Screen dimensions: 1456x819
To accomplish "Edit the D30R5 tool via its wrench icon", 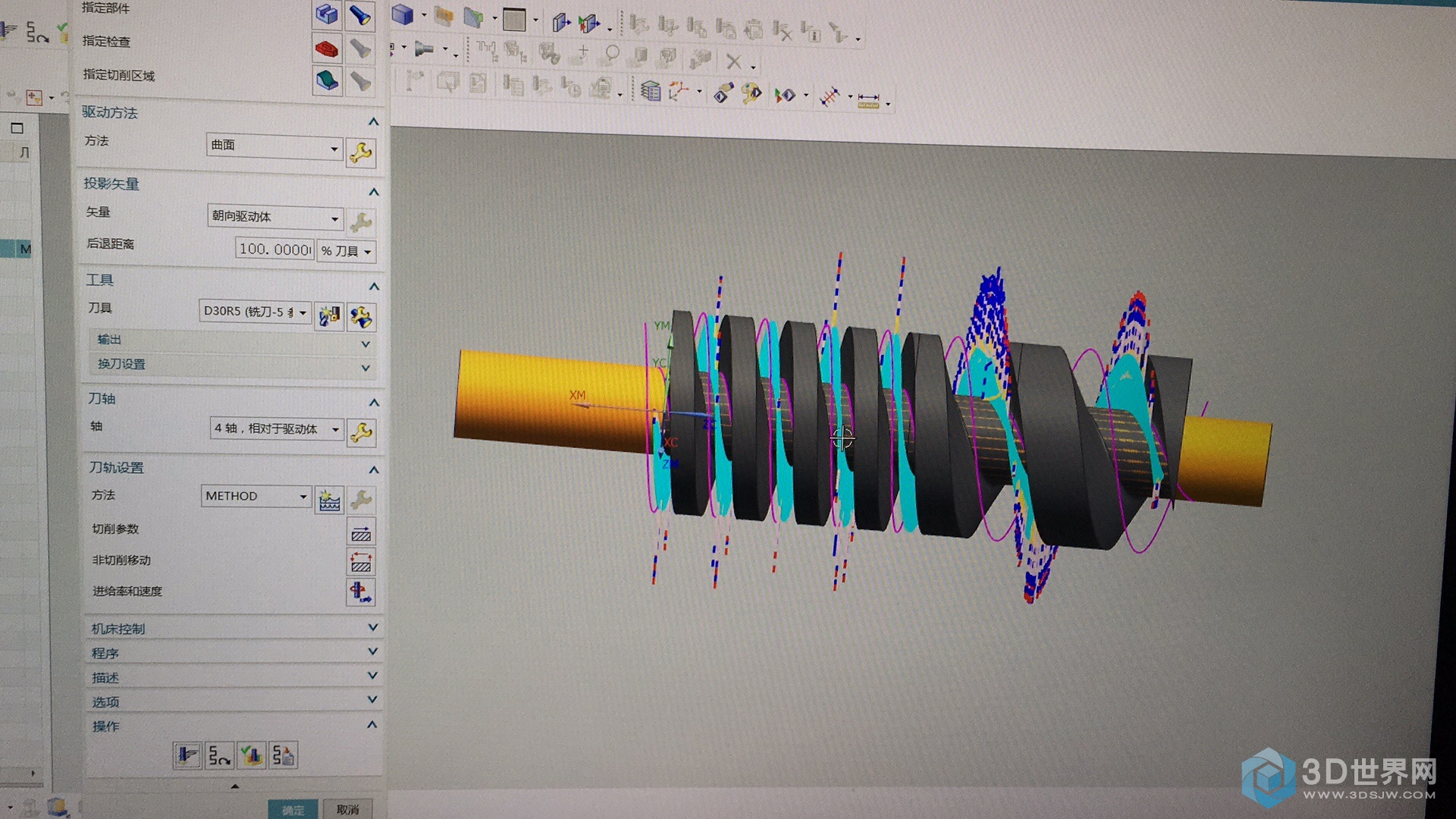I will (x=362, y=315).
